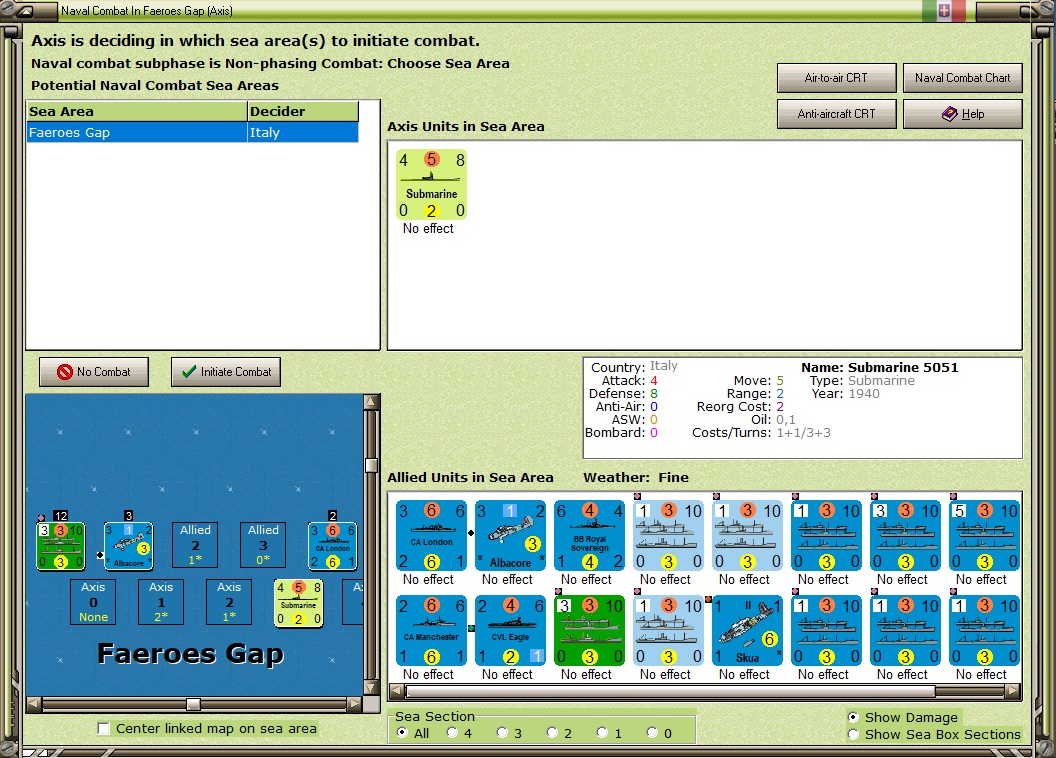Image resolution: width=1056 pixels, height=758 pixels.
Task: Choose sea section 4
Action: point(453,732)
